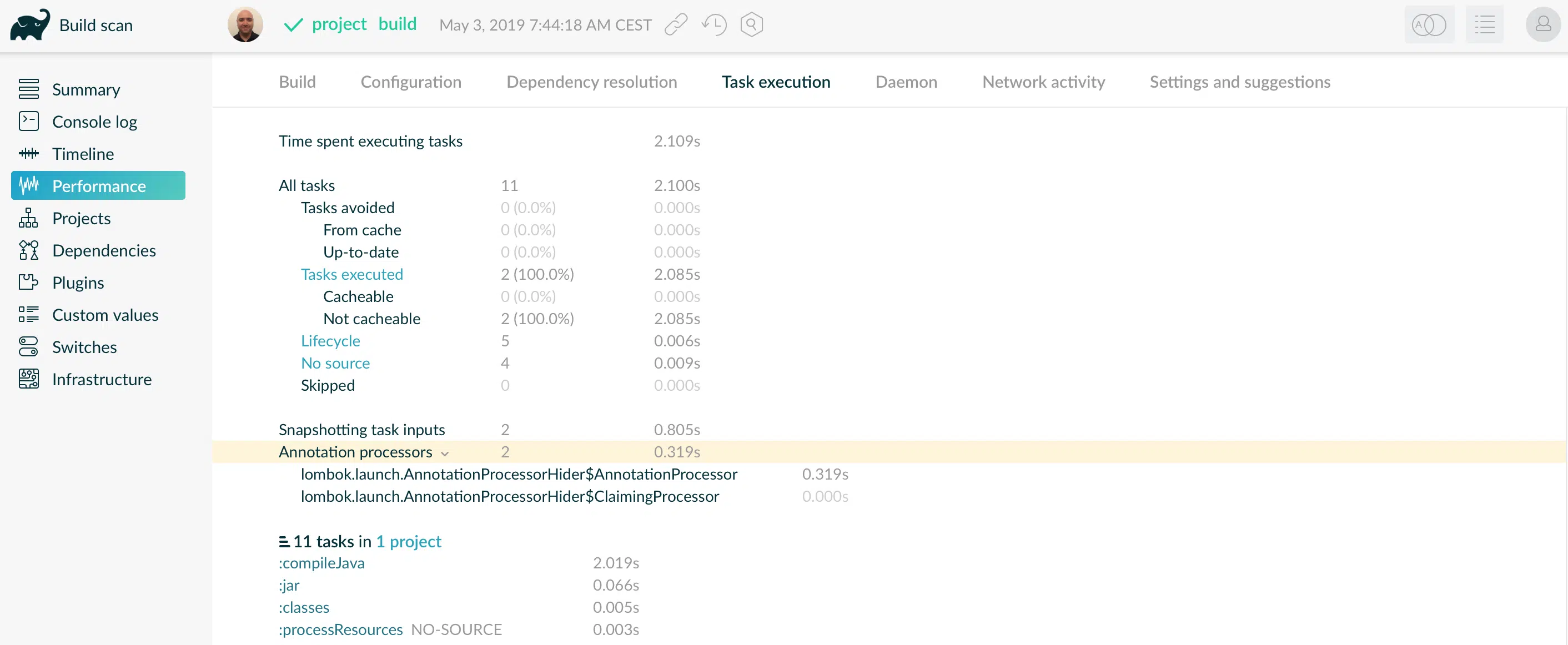
Task: Switch to the Dependency resolution tab
Action: tap(591, 82)
